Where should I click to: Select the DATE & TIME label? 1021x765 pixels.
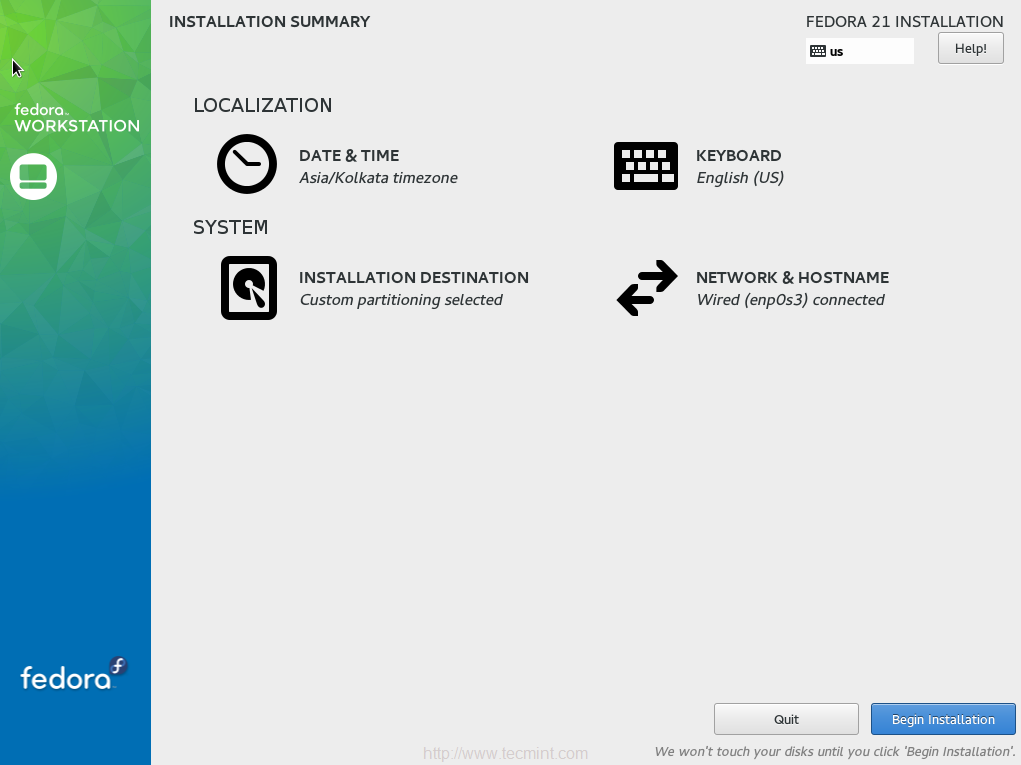click(349, 156)
